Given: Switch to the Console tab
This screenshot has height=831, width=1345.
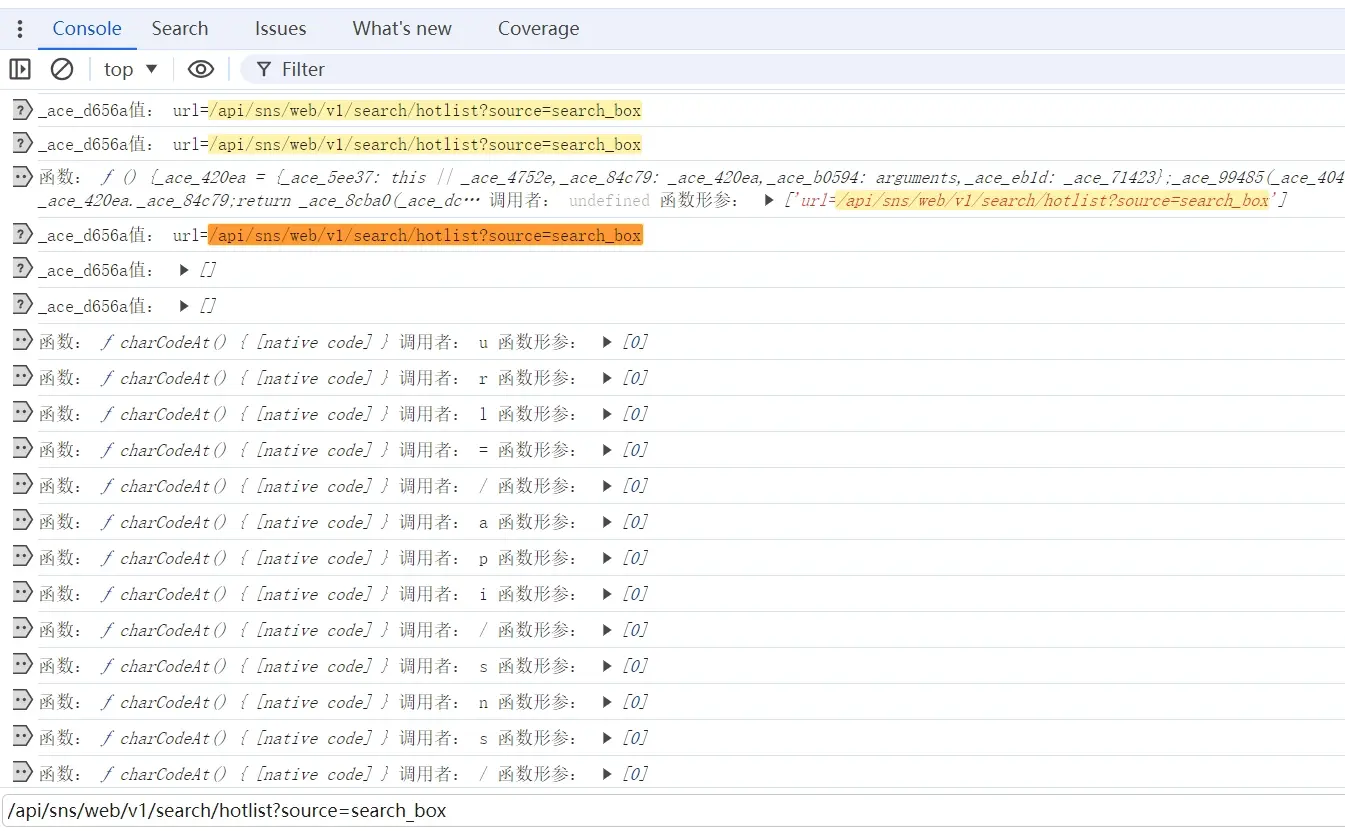Looking at the screenshot, I should tap(87, 29).
